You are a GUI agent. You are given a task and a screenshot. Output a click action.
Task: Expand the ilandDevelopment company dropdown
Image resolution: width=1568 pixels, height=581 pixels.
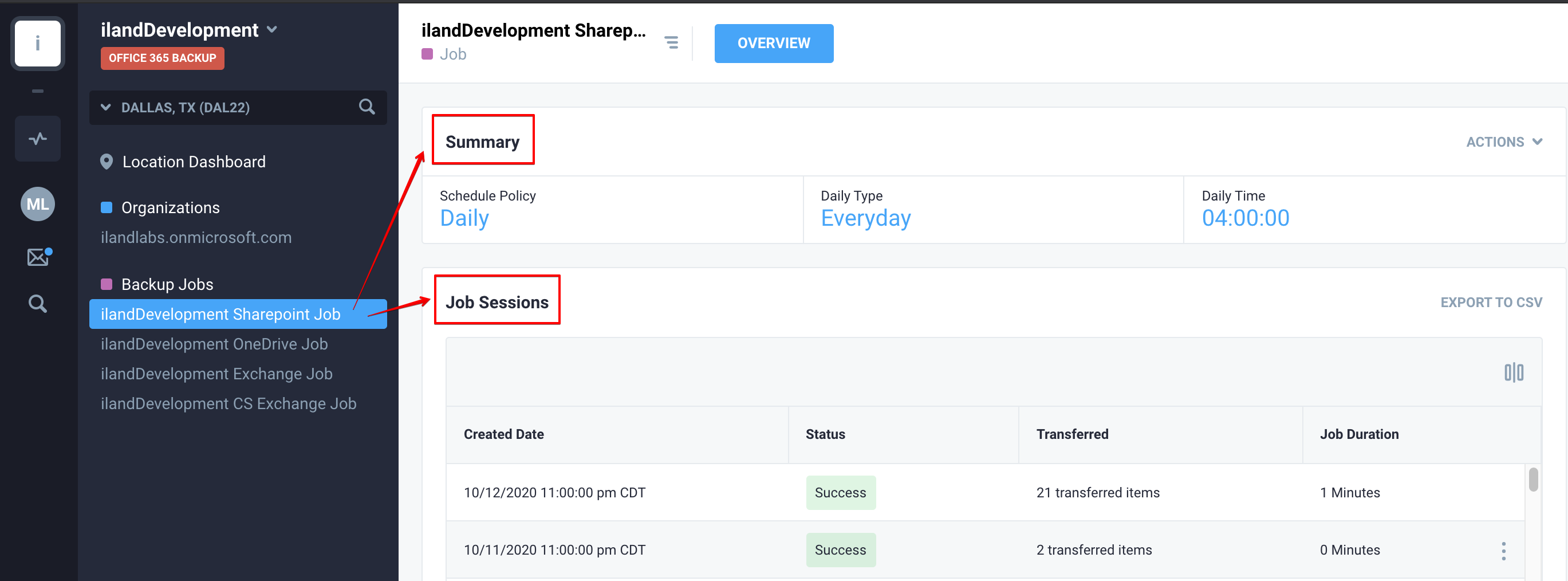pyautogui.click(x=272, y=29)
